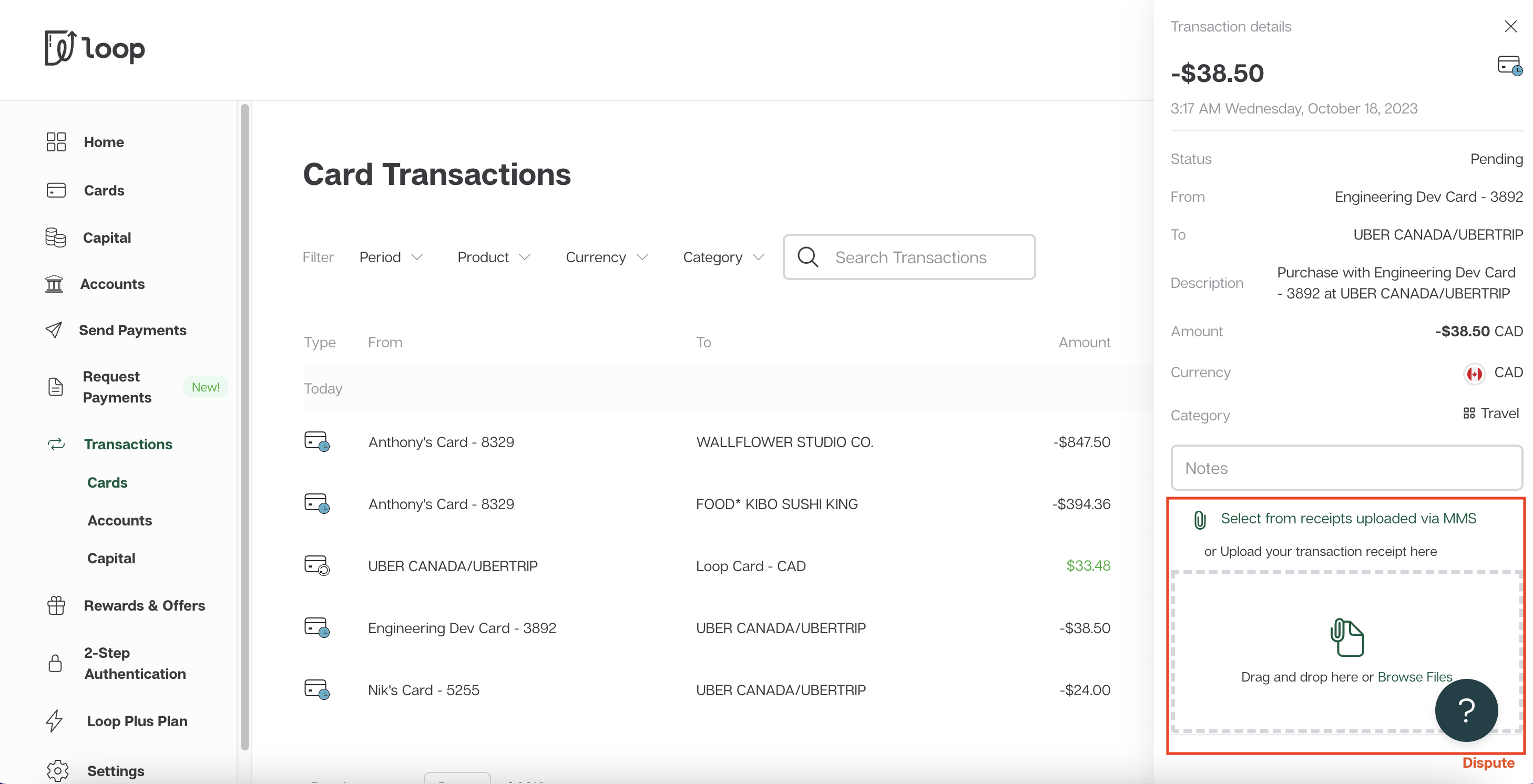
Task: Click the Rewards & Offers gift icon
Action: 56,605
